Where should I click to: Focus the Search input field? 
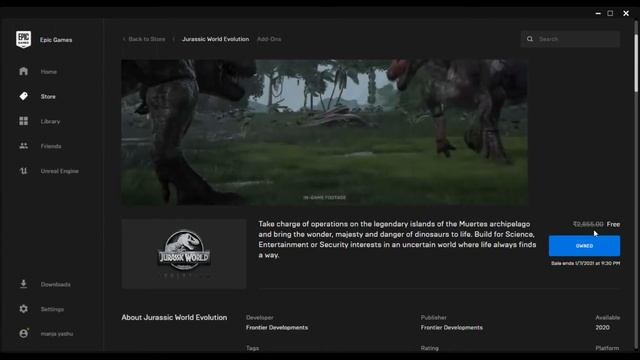tap(571, 39)
